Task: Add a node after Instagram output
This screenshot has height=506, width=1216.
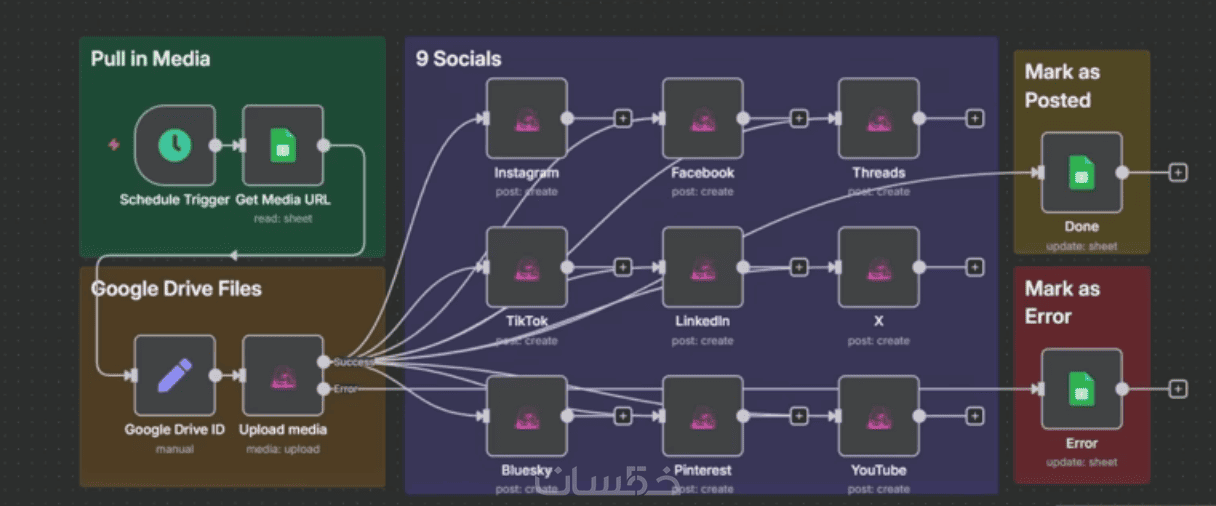Action: pyautogui.click(x=623, y=118)
